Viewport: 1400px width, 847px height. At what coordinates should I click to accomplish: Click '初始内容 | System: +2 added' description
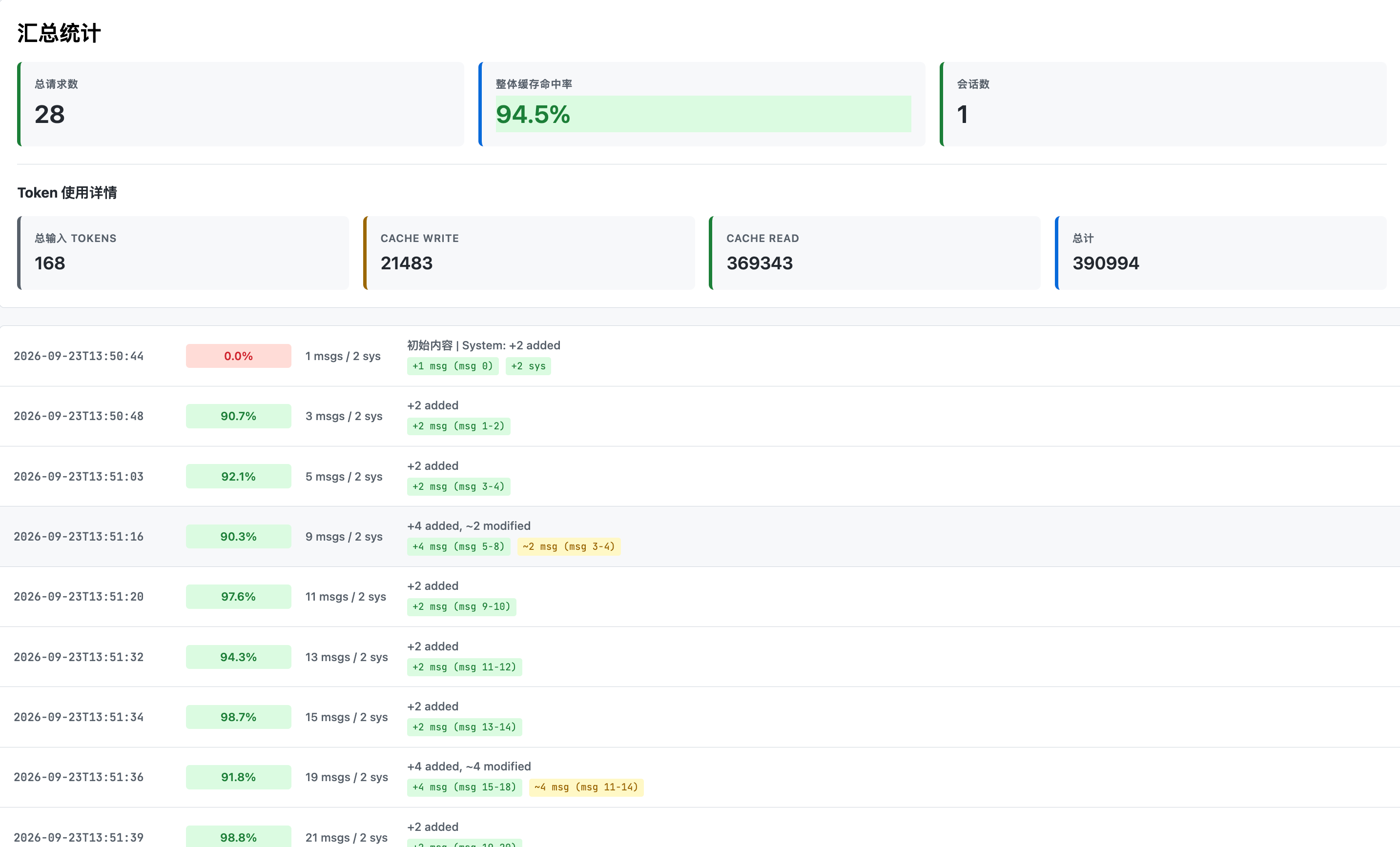pyautogui.click(x=484, y=345)
